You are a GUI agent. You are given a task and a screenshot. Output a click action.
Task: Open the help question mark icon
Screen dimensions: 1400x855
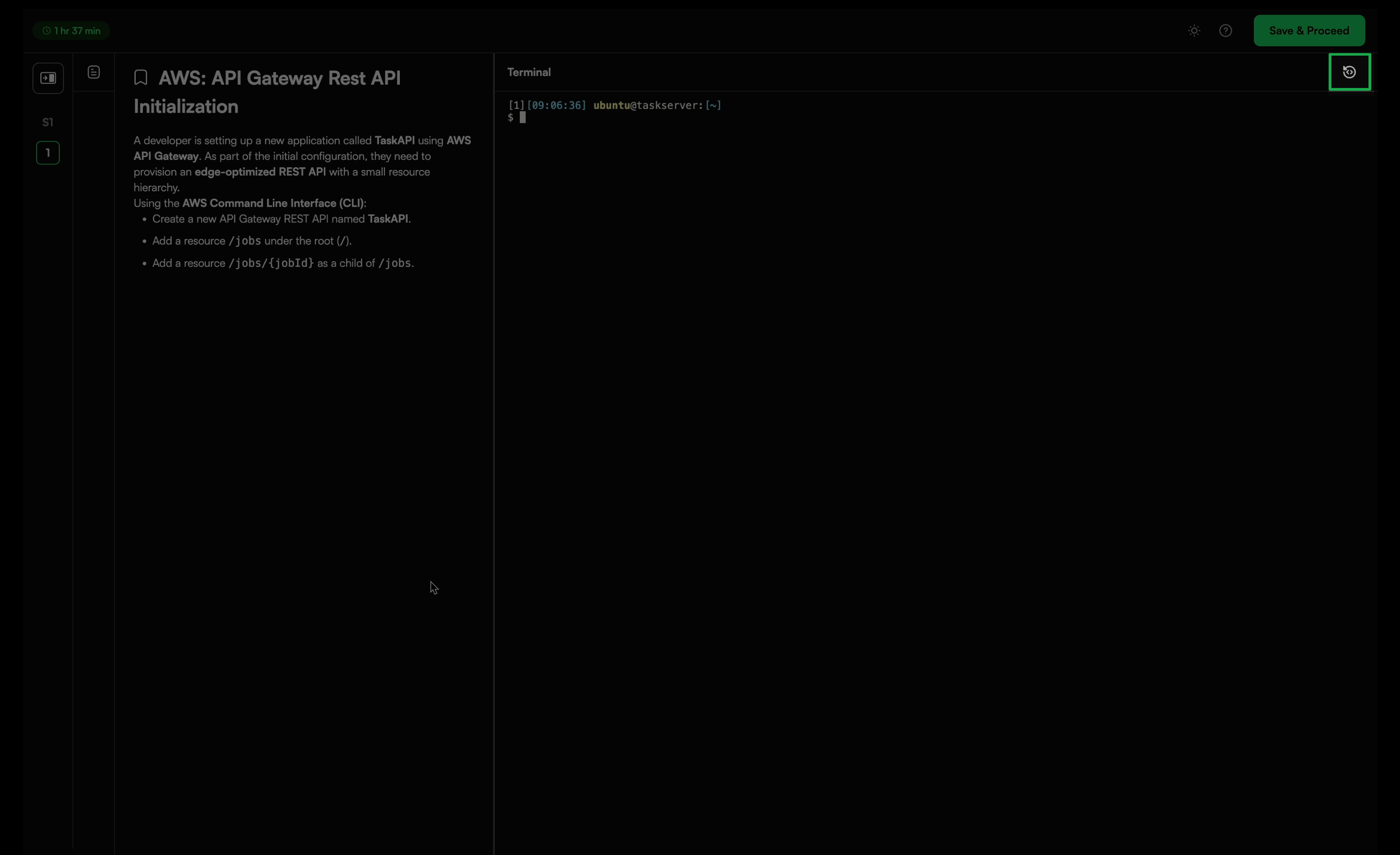(1225, 31)
